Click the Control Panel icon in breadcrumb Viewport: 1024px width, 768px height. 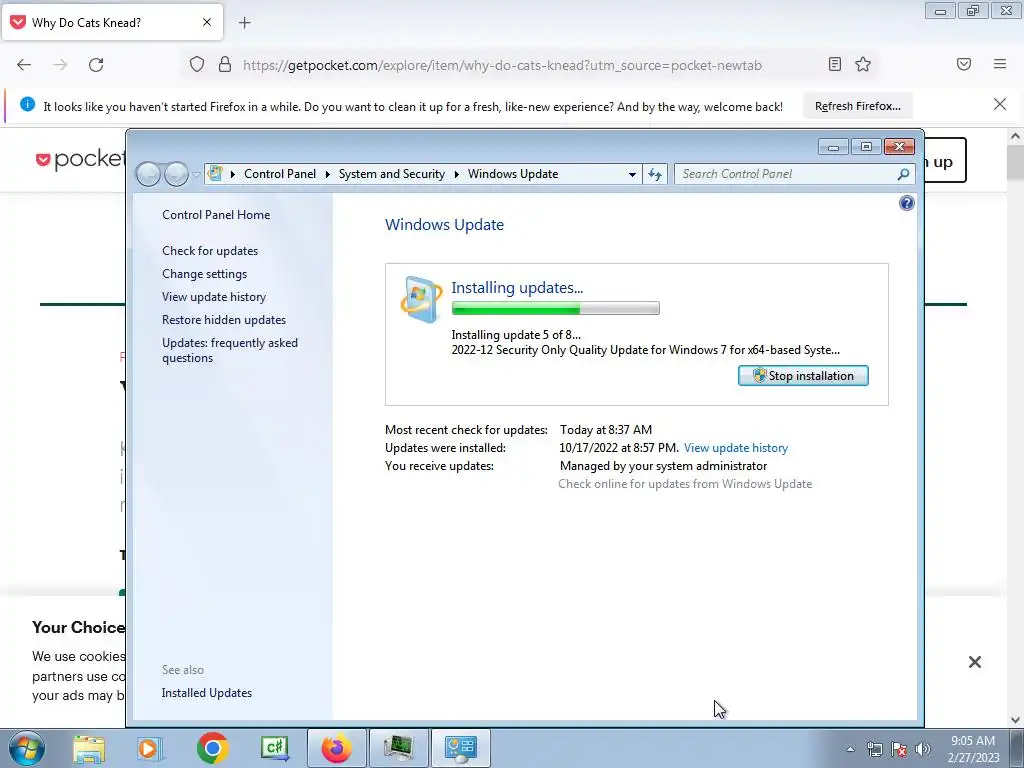click(x=215, y=174)
